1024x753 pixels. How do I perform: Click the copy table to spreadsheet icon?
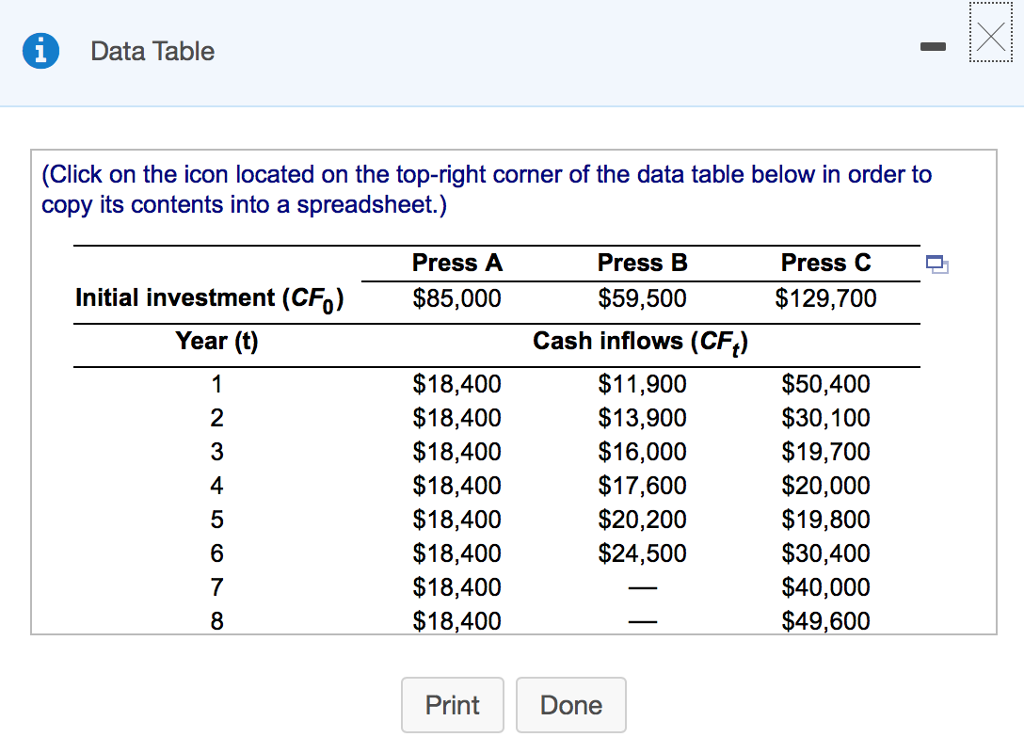point(937,264)
